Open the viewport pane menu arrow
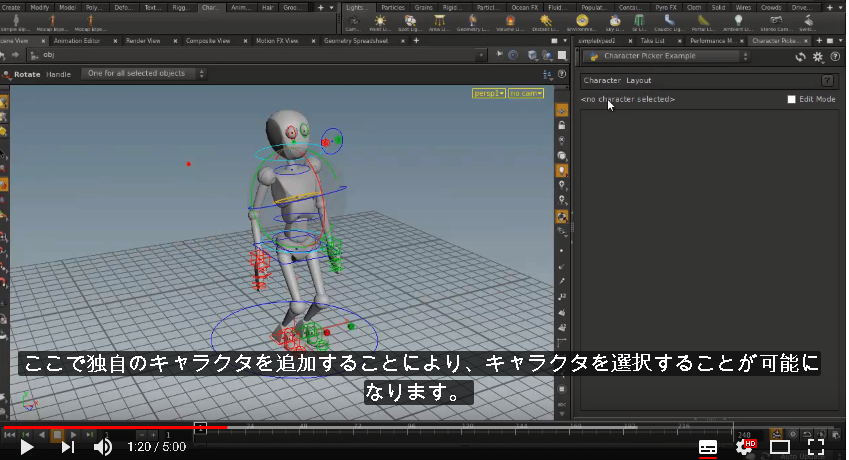Screen dimensions: 849x460 coord(565,41)
